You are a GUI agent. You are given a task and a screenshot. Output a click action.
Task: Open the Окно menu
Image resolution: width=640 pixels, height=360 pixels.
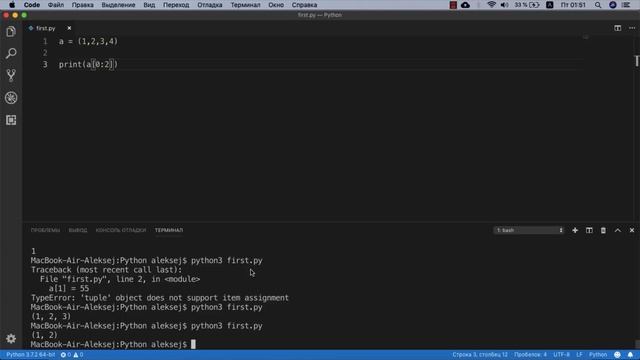click(276, 5)
